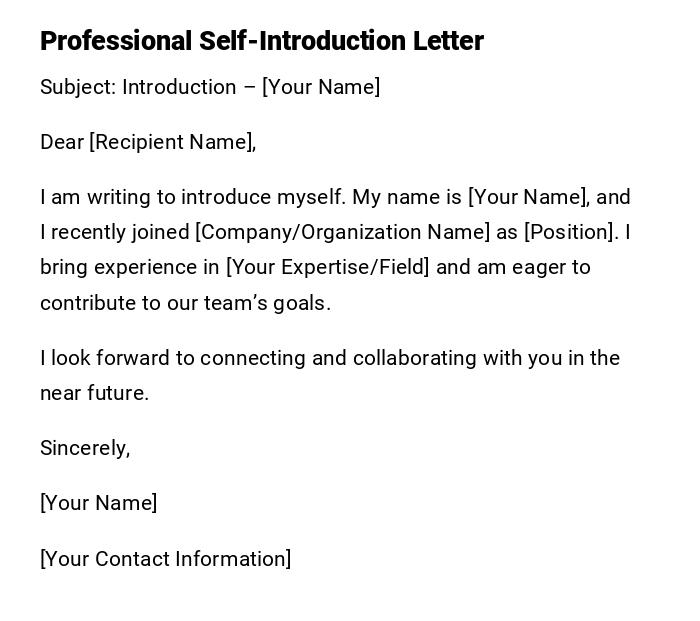Click the [Your Expertise/Field] placeholder
700x621 pixels.
click(328, 267)
